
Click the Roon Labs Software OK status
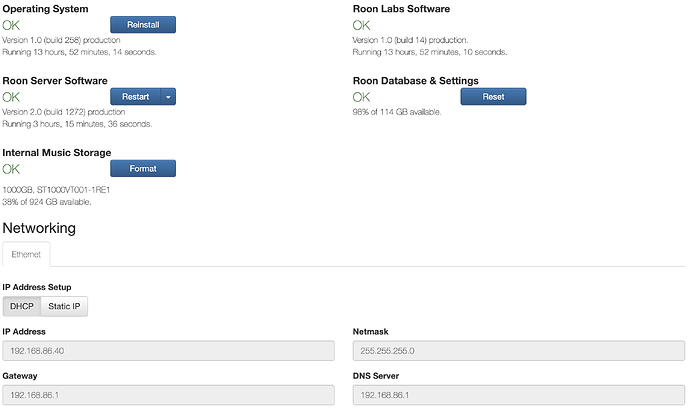tap(362, 24)
